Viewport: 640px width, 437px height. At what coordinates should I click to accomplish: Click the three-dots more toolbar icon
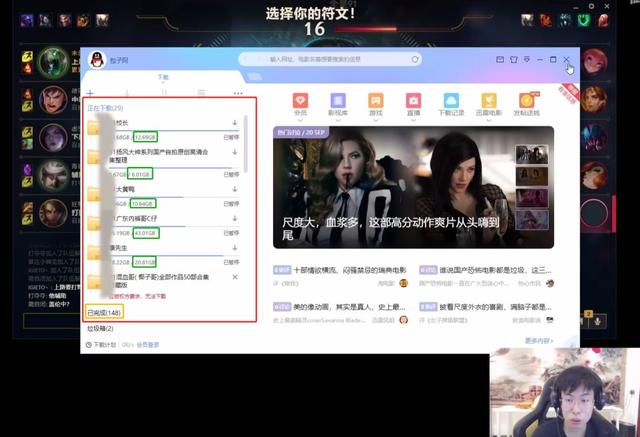tap(238, 93)
